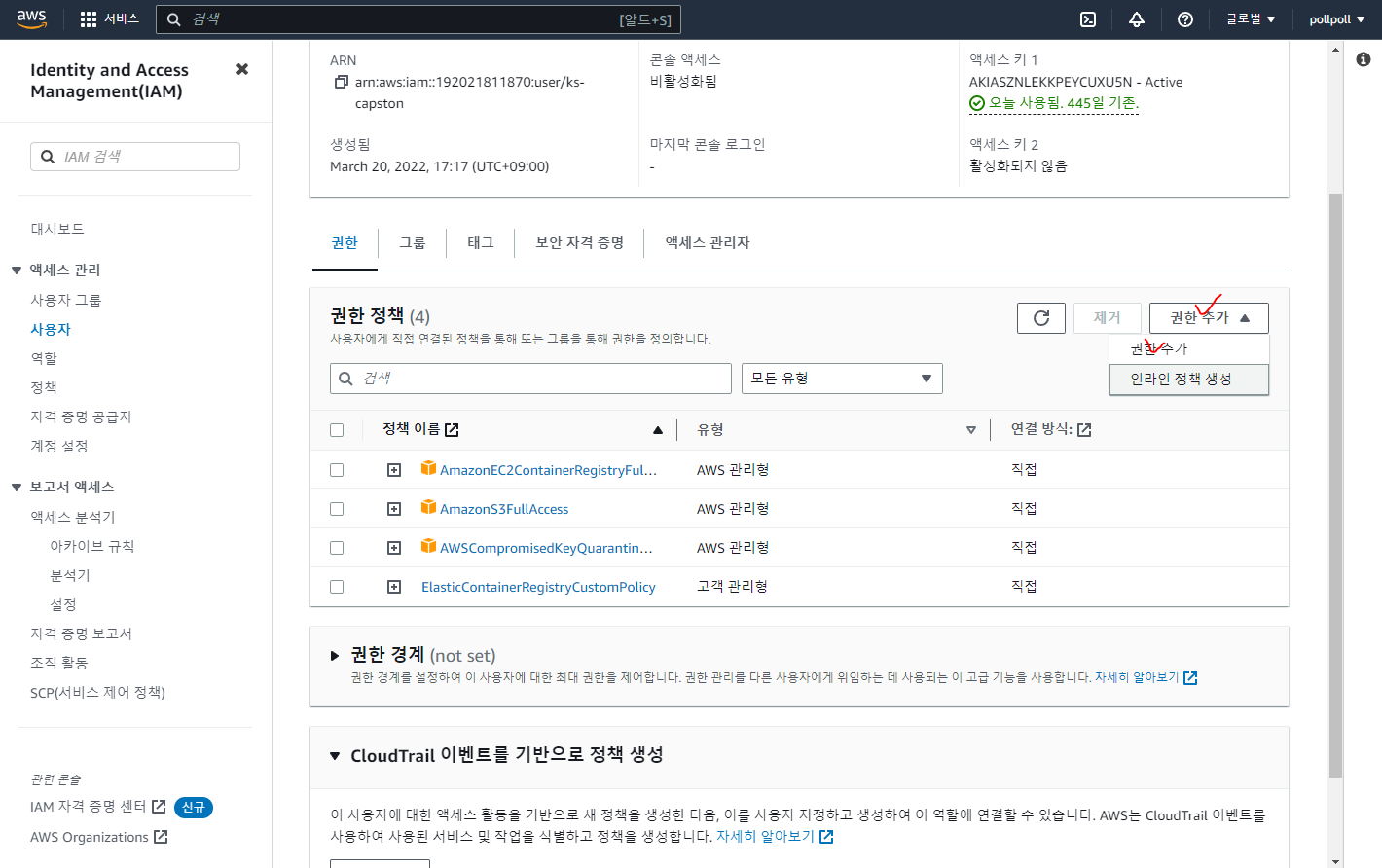Click the AWSCompromisedKeyQuarantine policy cube icon
Image resolution: width=1382 pixels, height=868 pixels.
tap(428, 547)
